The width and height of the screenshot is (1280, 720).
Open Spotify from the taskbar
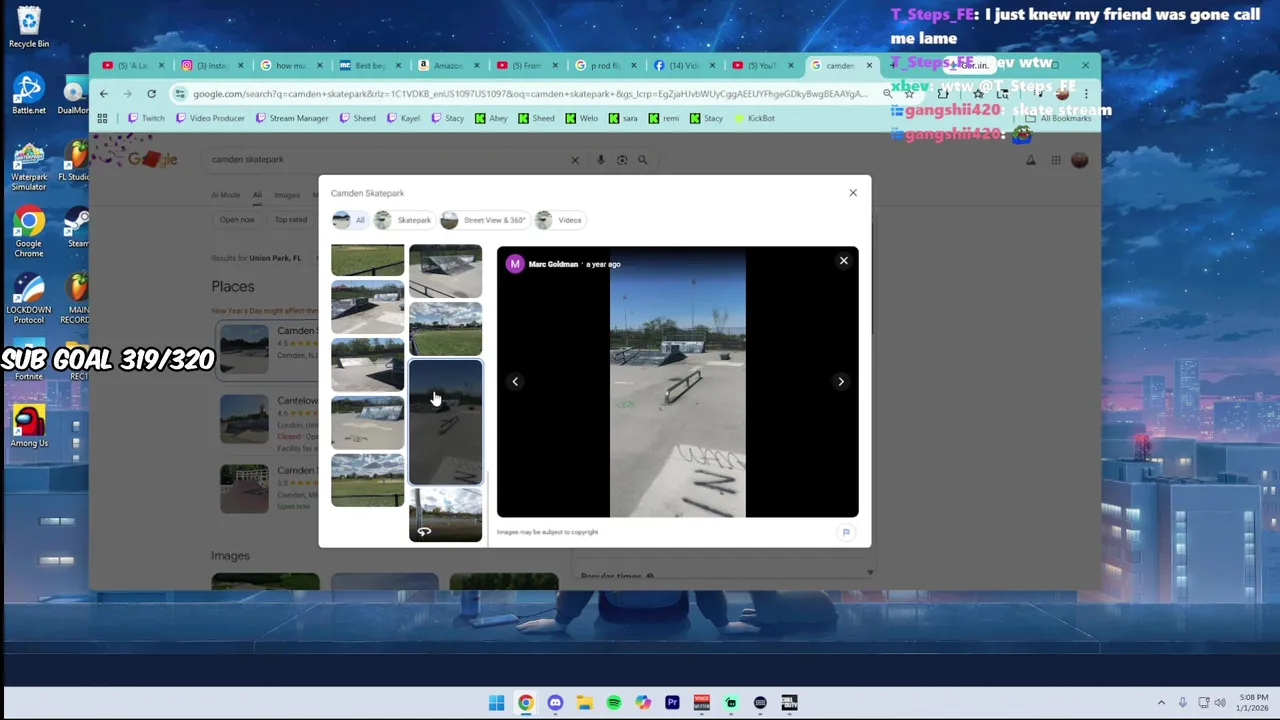613,703
